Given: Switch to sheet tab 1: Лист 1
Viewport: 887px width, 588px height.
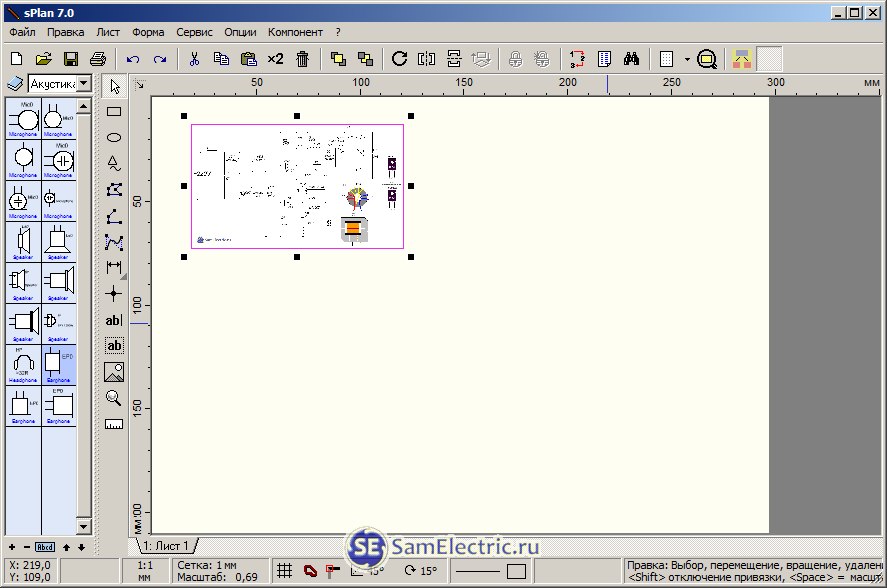Looking at the screenshot, I should click(165, 546).
